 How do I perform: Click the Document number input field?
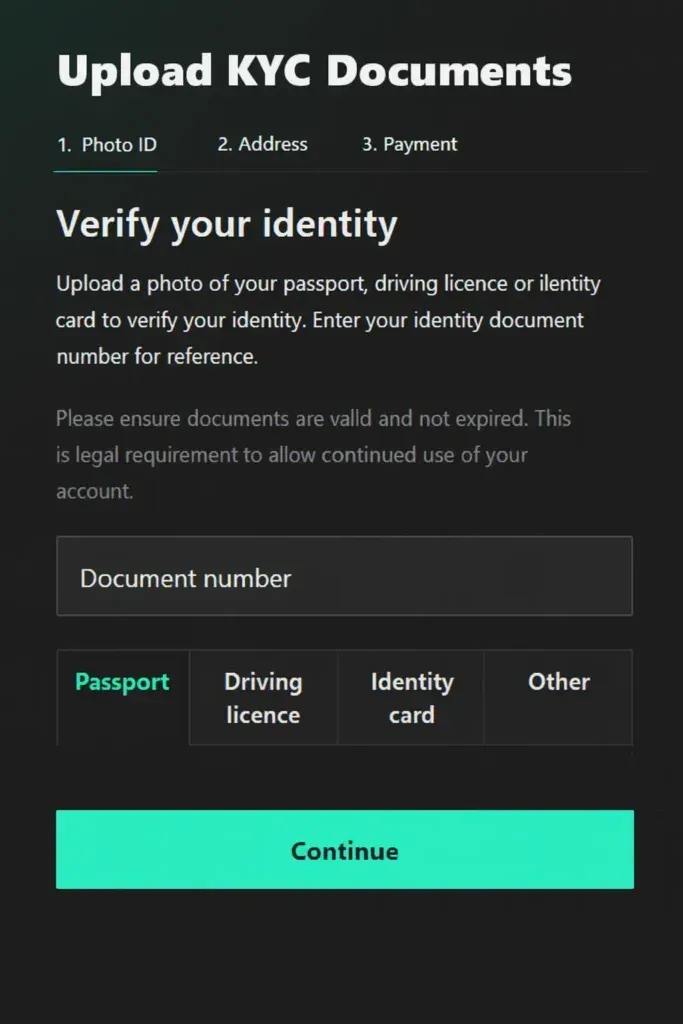coord(345,577)
